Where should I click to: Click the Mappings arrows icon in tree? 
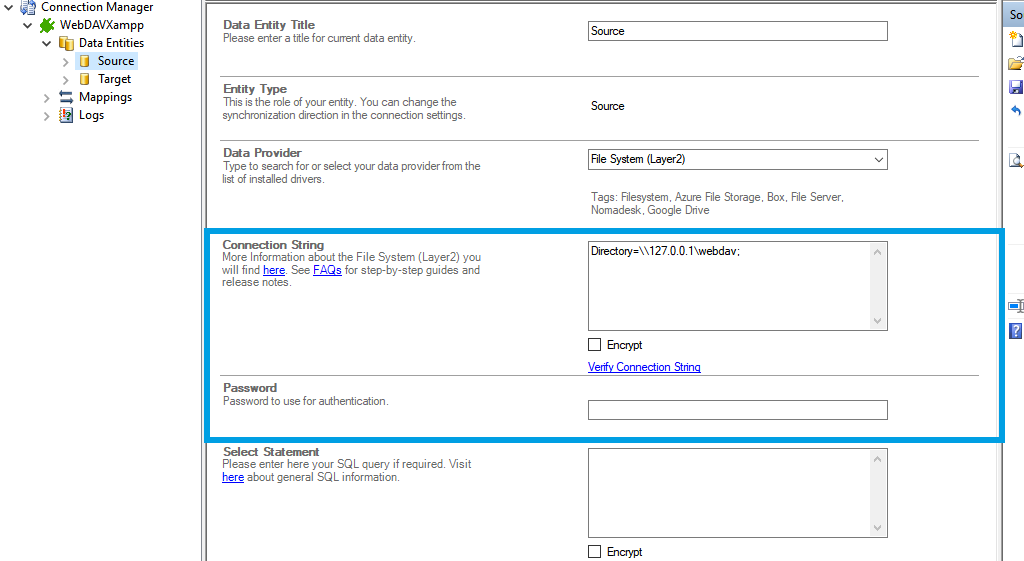(x=66, y=97)
